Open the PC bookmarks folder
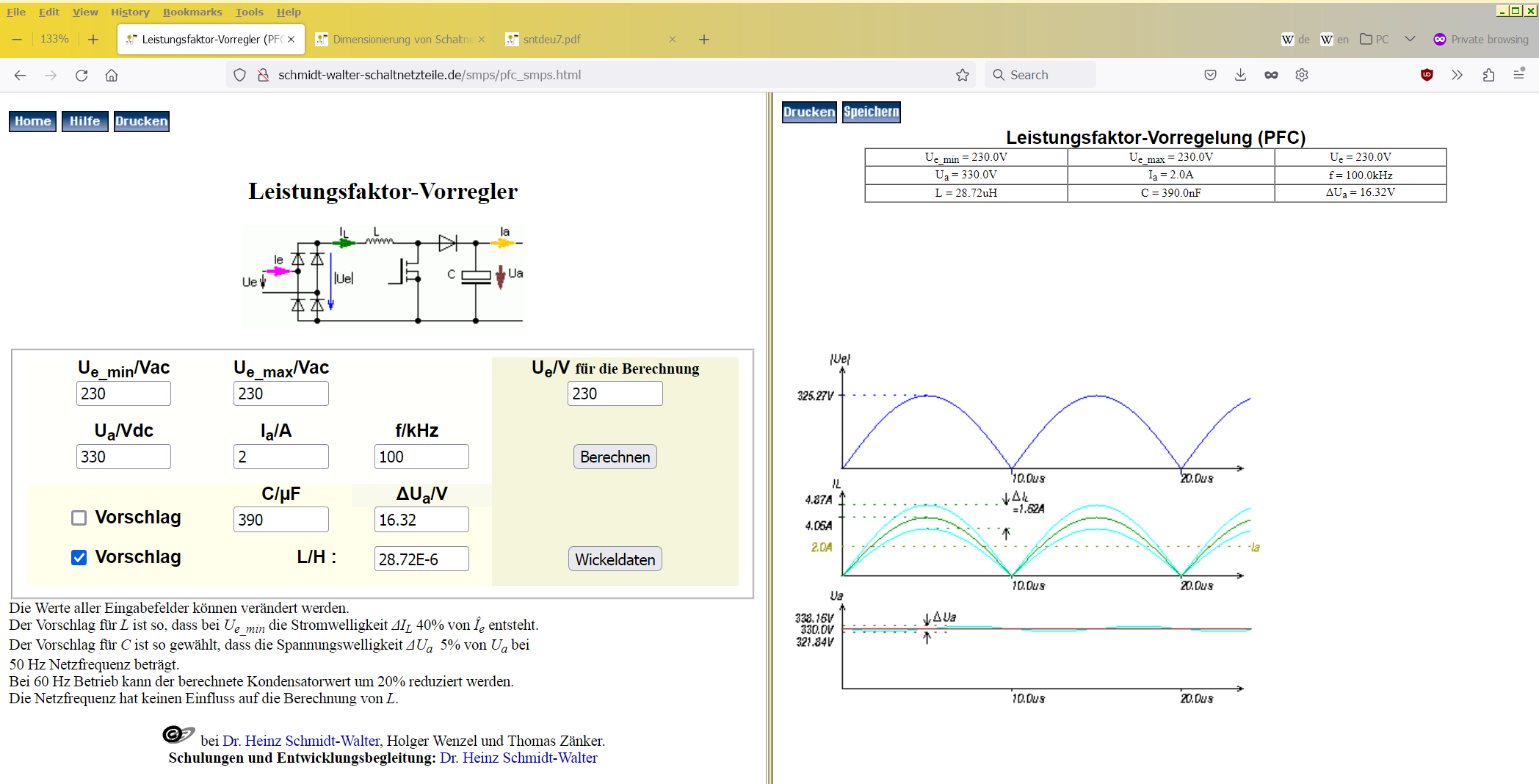The height and width of the screenshot is (784, 1539). coord(1375,39)
